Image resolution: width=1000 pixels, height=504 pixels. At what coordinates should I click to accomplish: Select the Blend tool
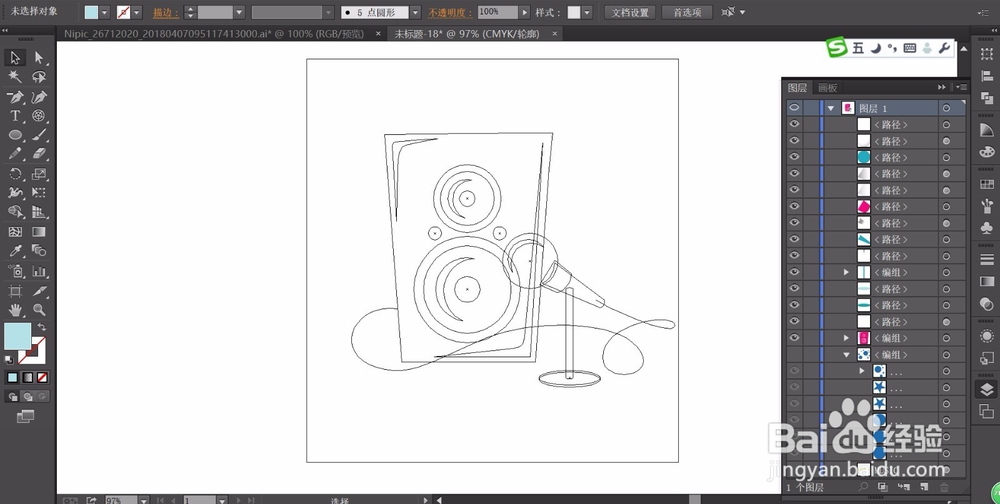39,251
